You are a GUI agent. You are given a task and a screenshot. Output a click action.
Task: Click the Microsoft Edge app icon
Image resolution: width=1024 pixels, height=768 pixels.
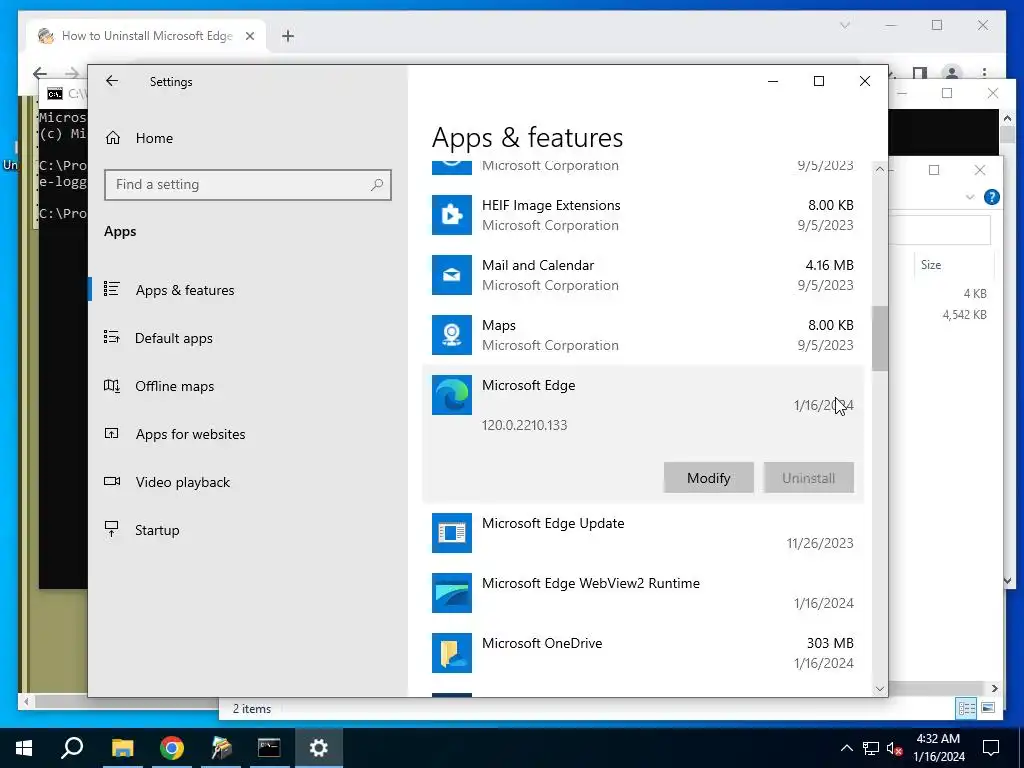tap(451, 395)
